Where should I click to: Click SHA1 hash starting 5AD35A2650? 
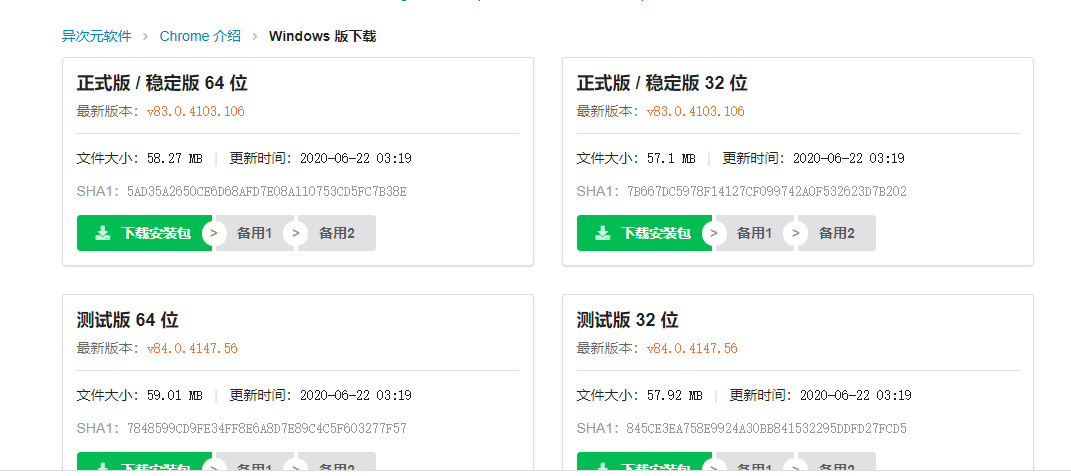click(x=267, y=191)
